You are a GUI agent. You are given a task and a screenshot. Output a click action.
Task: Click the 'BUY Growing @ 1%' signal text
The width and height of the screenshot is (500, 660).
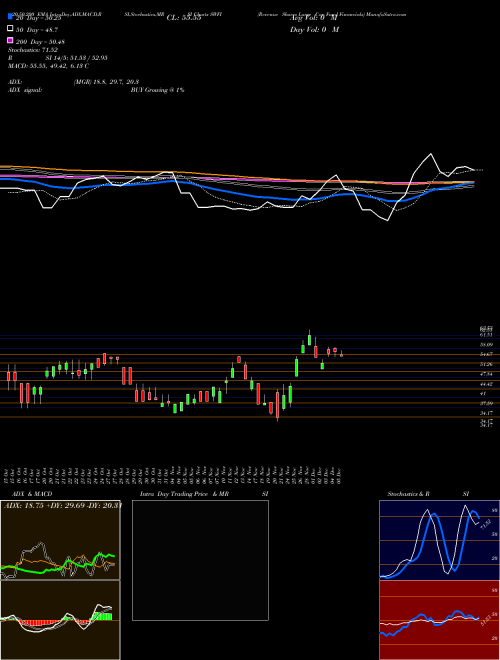(157, 90)
